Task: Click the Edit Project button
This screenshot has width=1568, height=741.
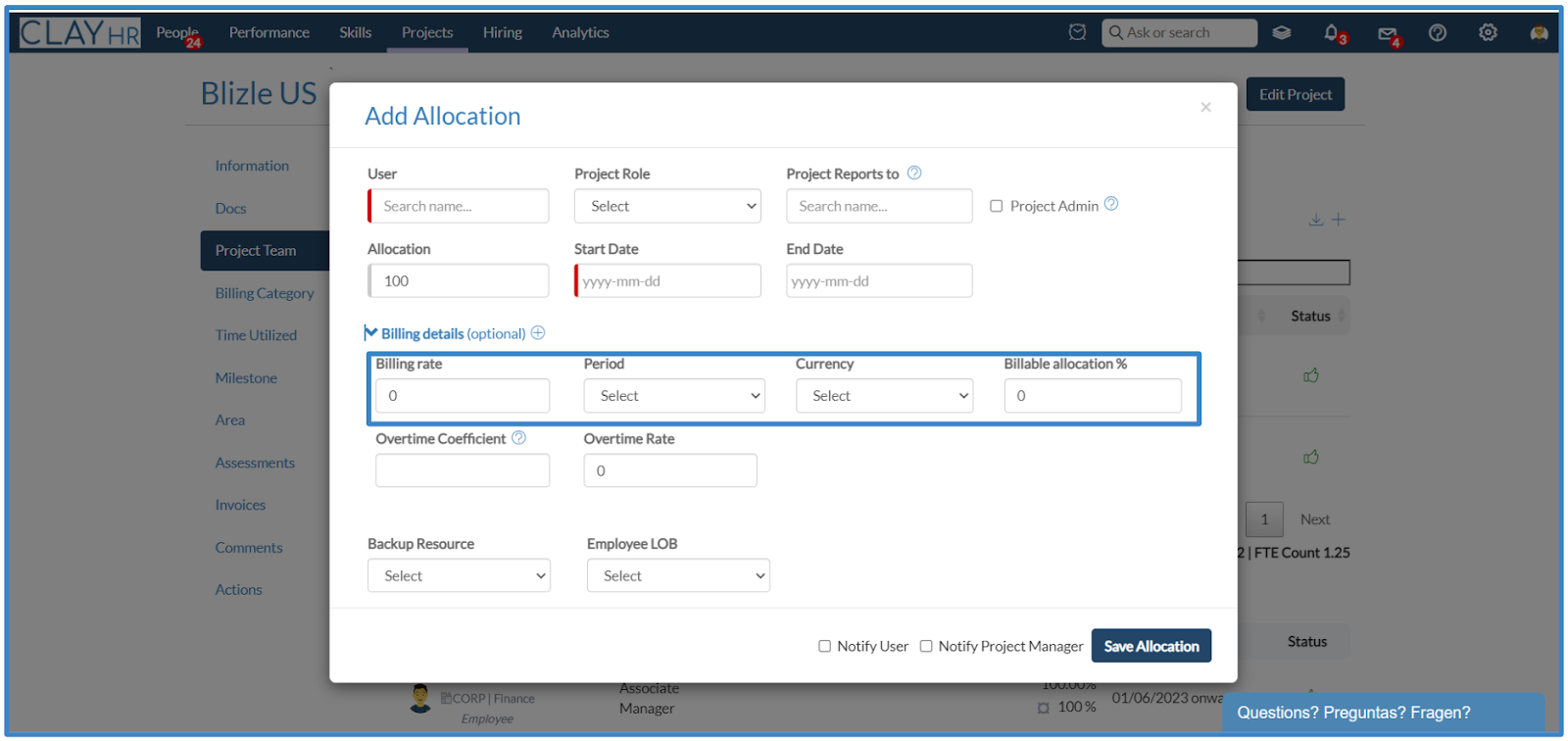Action: [x=1296, y=94]
